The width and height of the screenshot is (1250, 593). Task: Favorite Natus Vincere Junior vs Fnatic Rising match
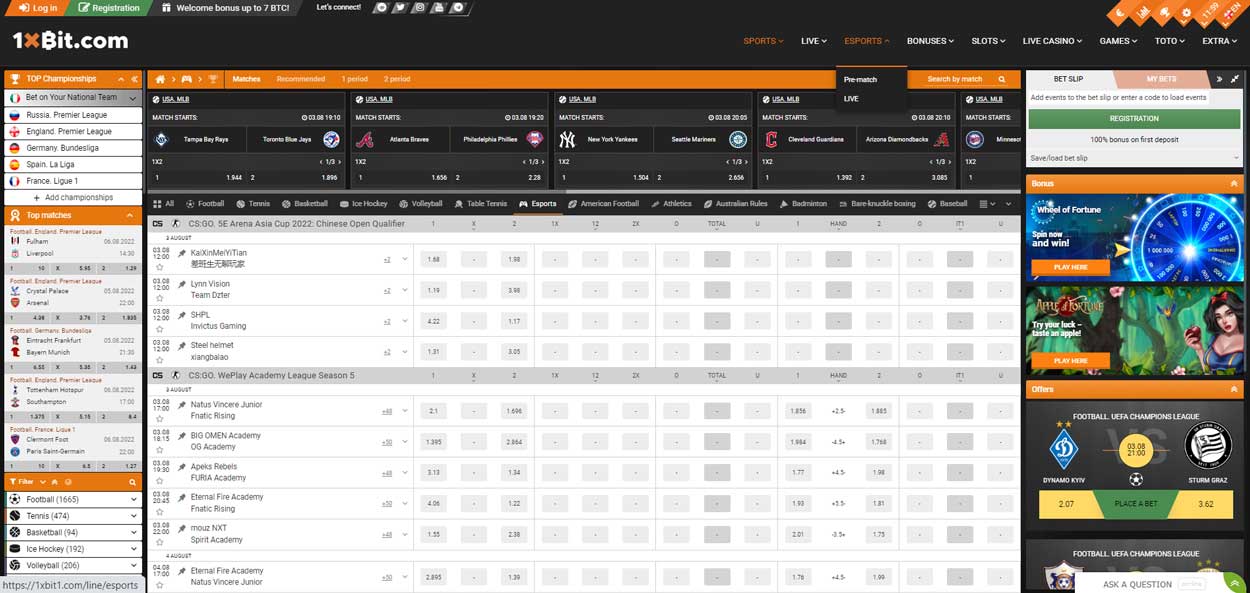coord(159,420)
